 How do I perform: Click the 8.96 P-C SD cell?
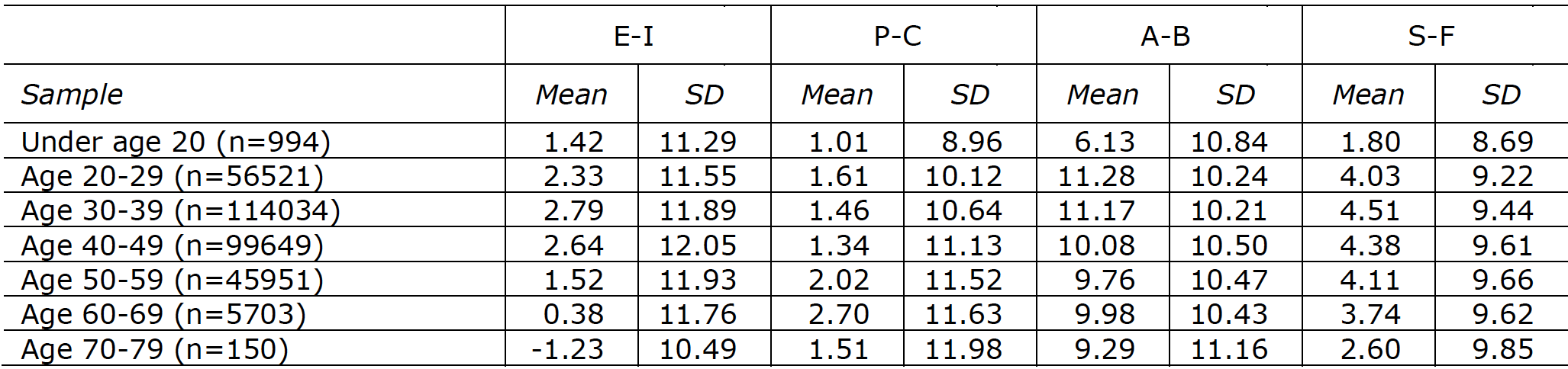(x=971, y=142)
